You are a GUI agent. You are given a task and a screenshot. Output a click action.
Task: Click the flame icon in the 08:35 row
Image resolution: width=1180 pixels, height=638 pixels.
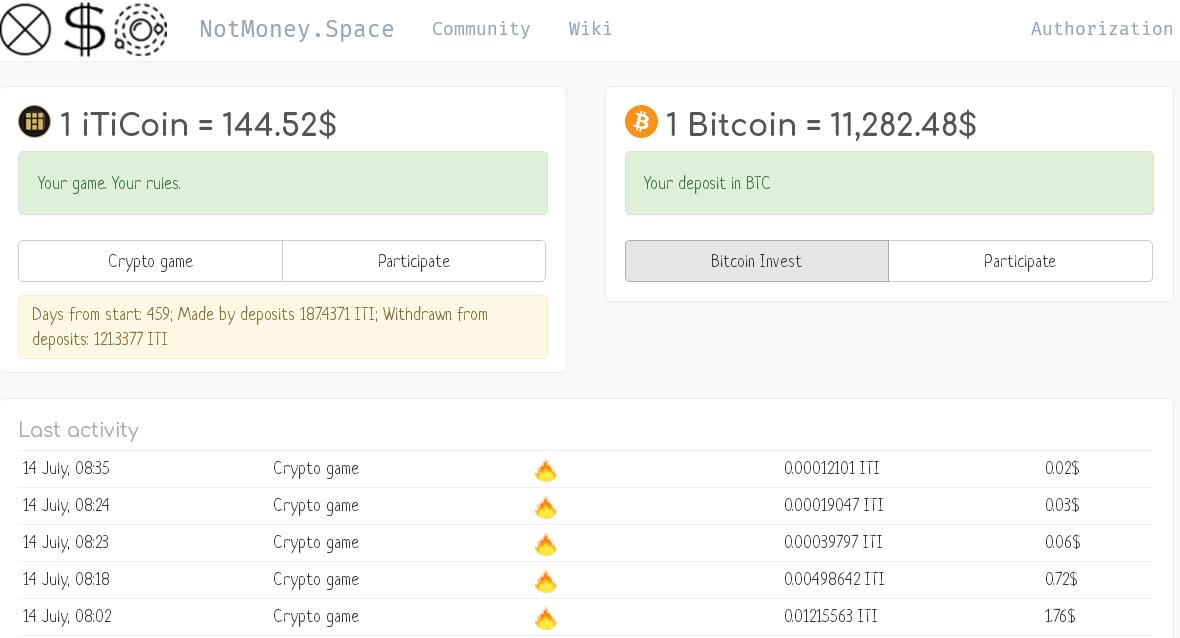[x=546, y=470]
